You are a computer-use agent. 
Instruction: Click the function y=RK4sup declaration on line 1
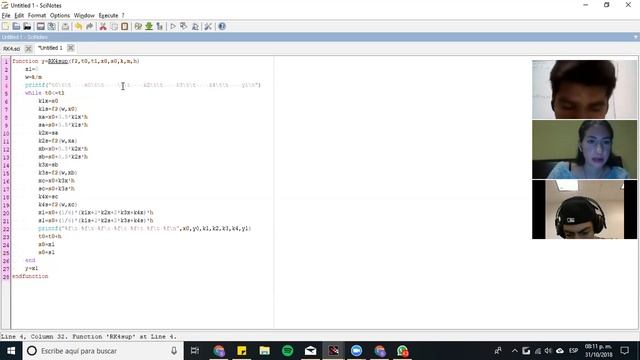76,61
